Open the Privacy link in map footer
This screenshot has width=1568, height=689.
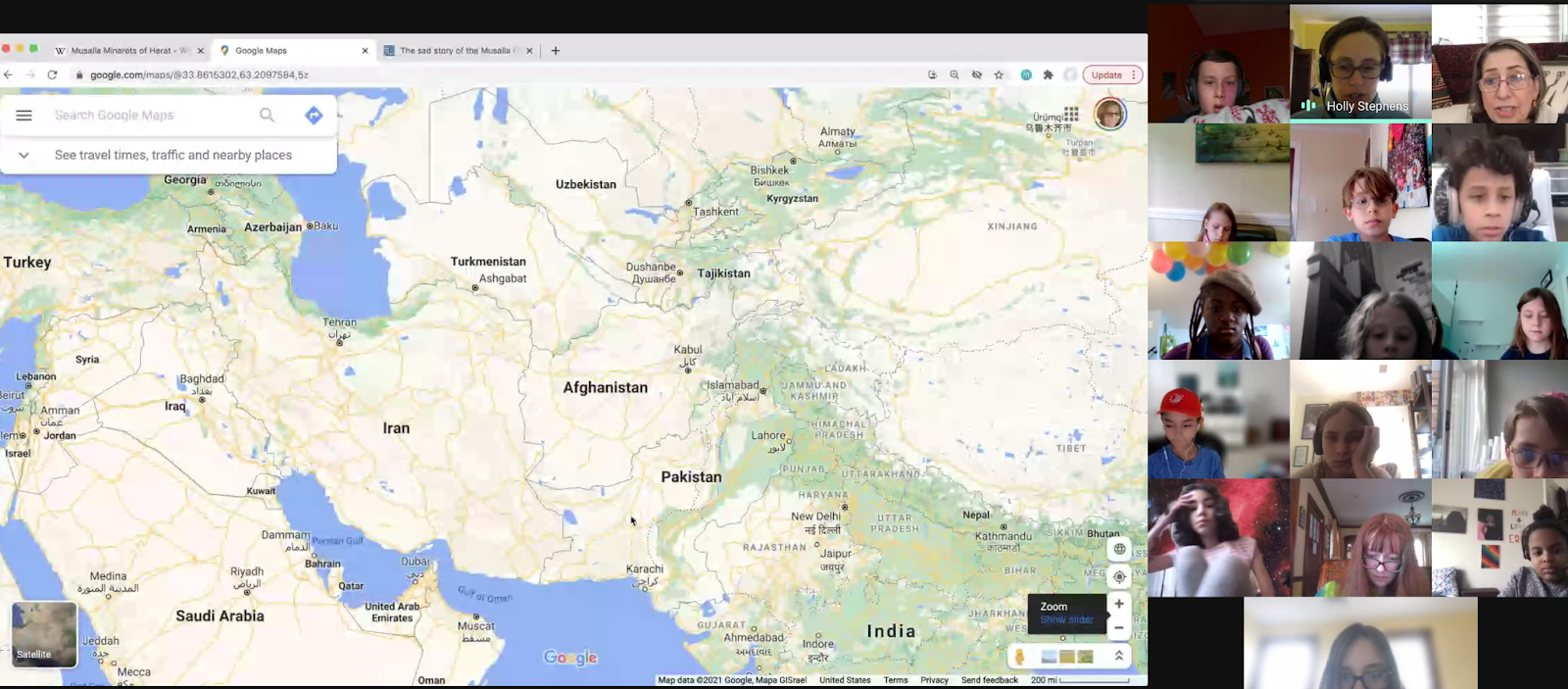click(x=934, y=679)
